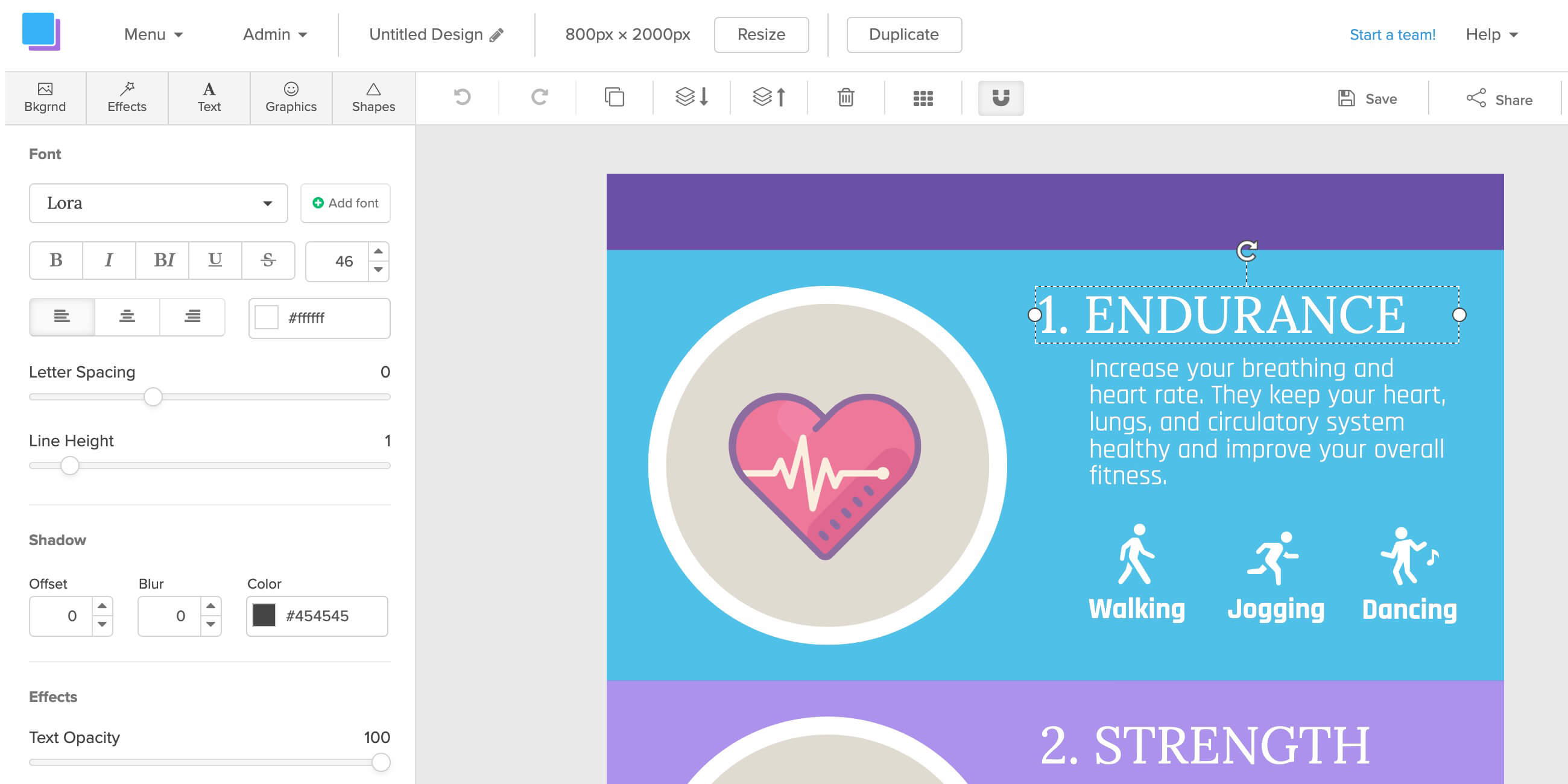Click the redo arrow icon
Viewport: 1568px width, 784px height.
click(539, 97)
